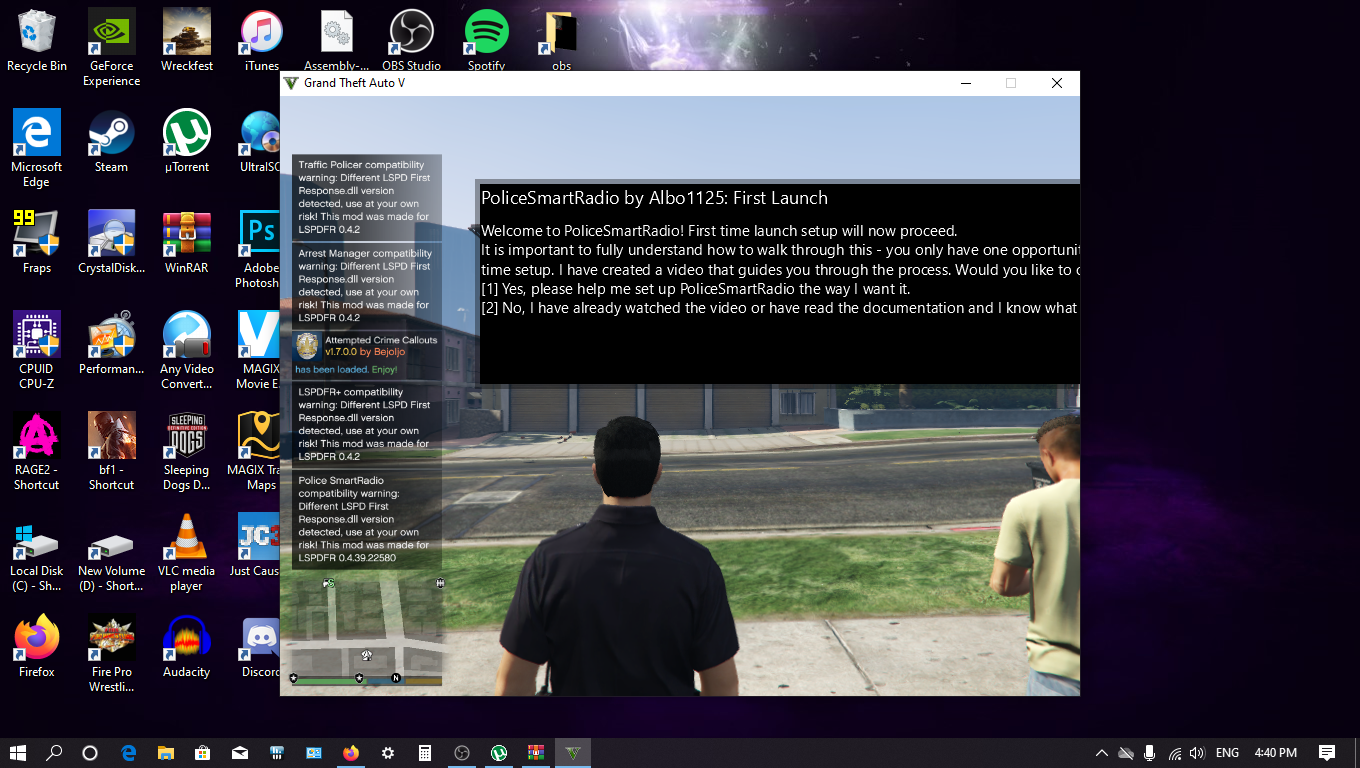Open the Mail app from the taskbar

coord(239,753)
